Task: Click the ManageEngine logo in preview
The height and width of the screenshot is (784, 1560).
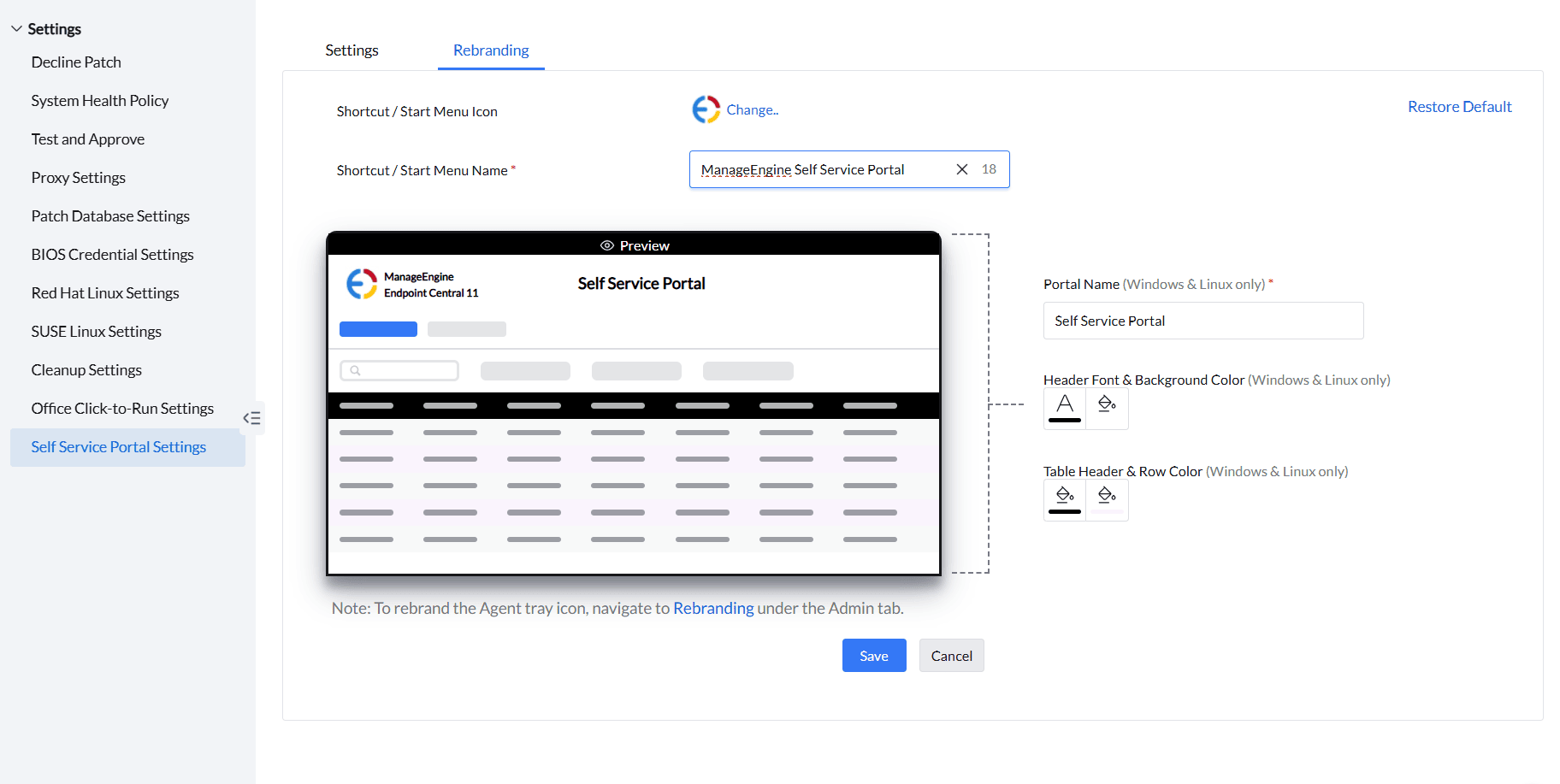Action: pyautogui.click(x=362, y=284)
